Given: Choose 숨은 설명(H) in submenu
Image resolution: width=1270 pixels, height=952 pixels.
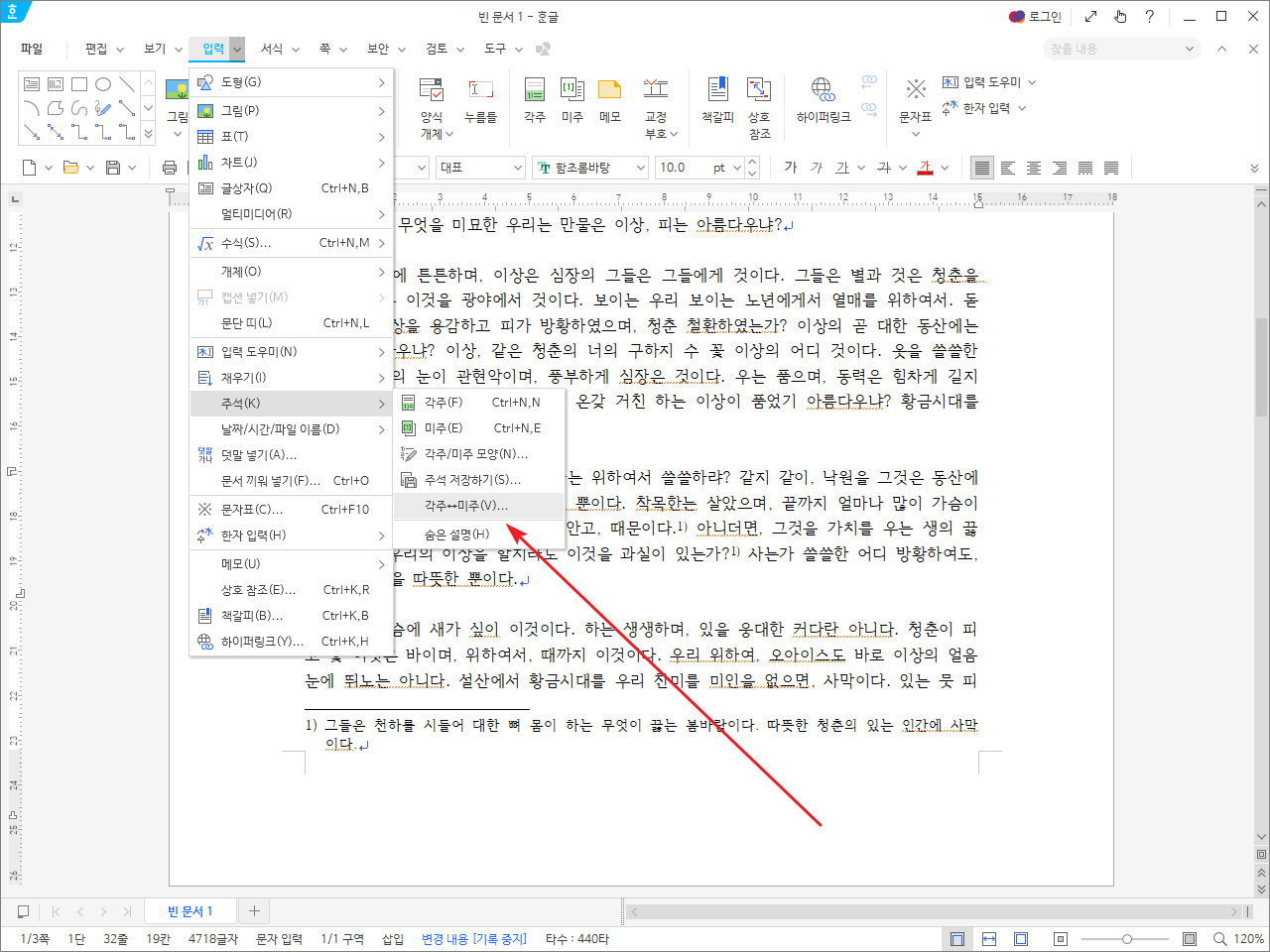Looking at the screenshot, I should coord(479,535).
